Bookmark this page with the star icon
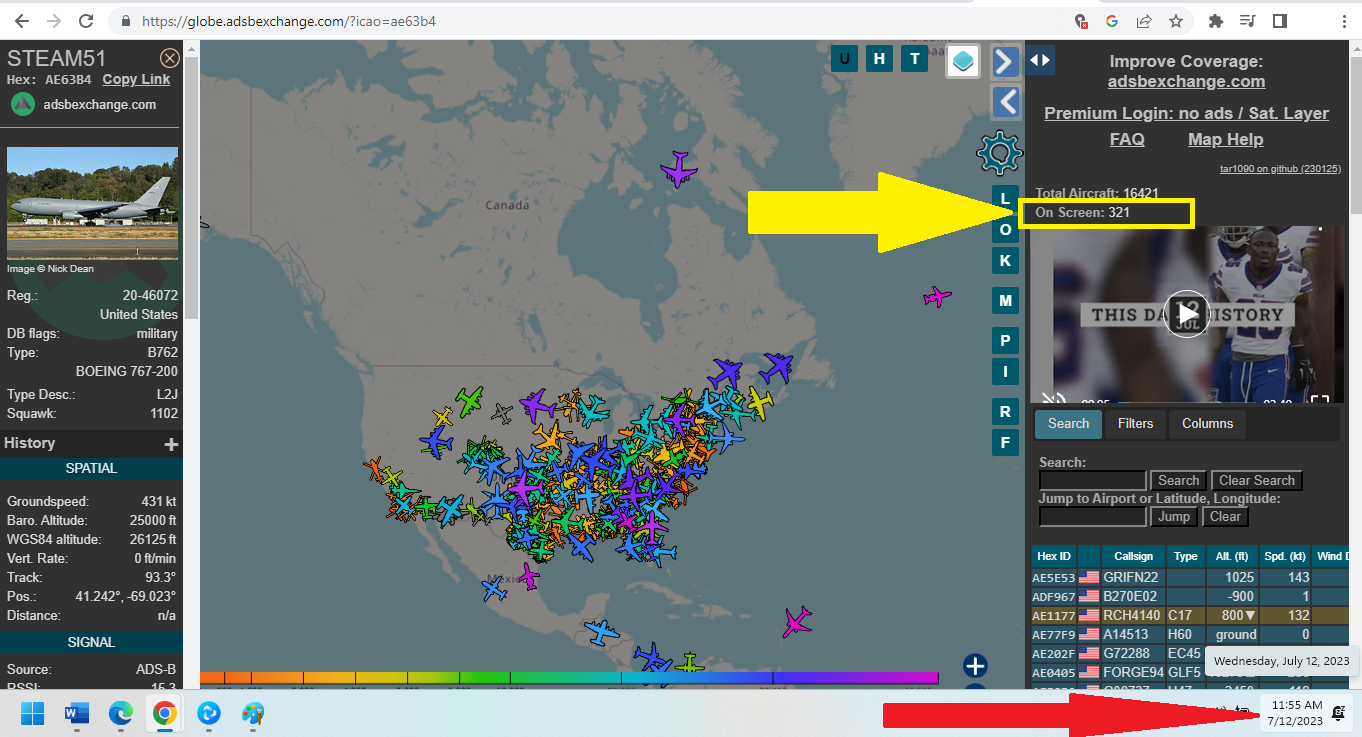 coord(1176,20)
